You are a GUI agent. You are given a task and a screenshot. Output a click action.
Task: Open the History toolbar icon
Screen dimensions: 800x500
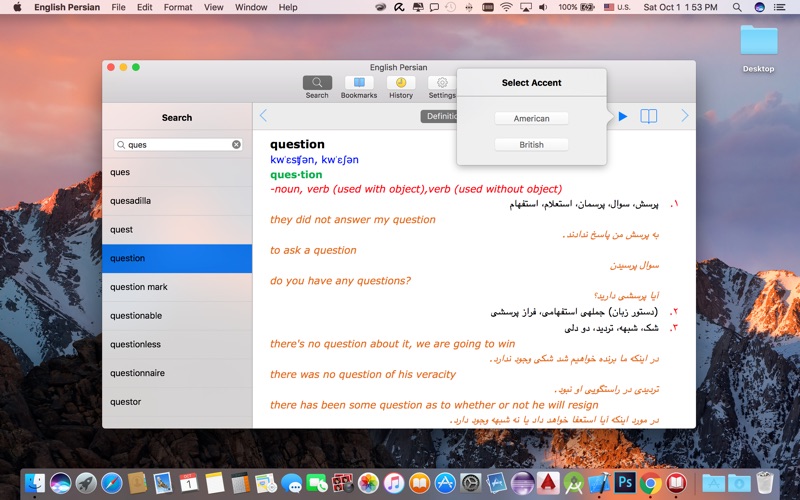click(401, 83)
